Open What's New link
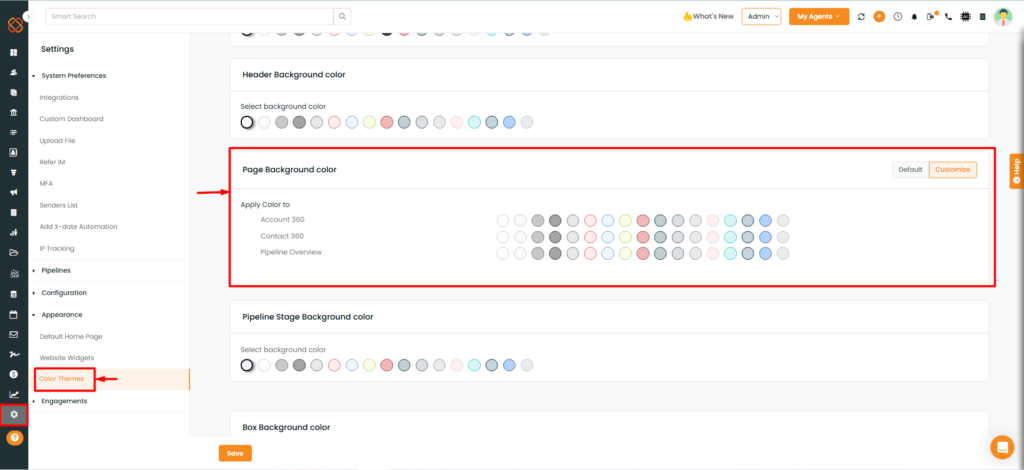 (x=709, y=16)
